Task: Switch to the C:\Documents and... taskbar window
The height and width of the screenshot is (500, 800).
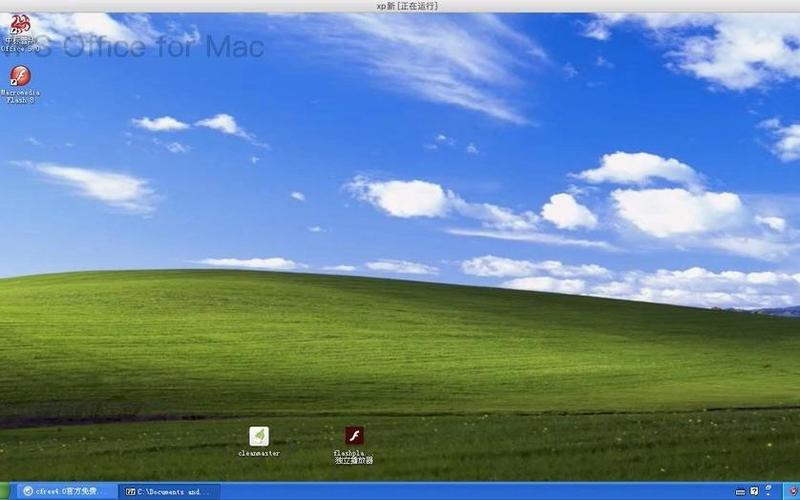Action: pyautogui.click(x=169, y=492)
